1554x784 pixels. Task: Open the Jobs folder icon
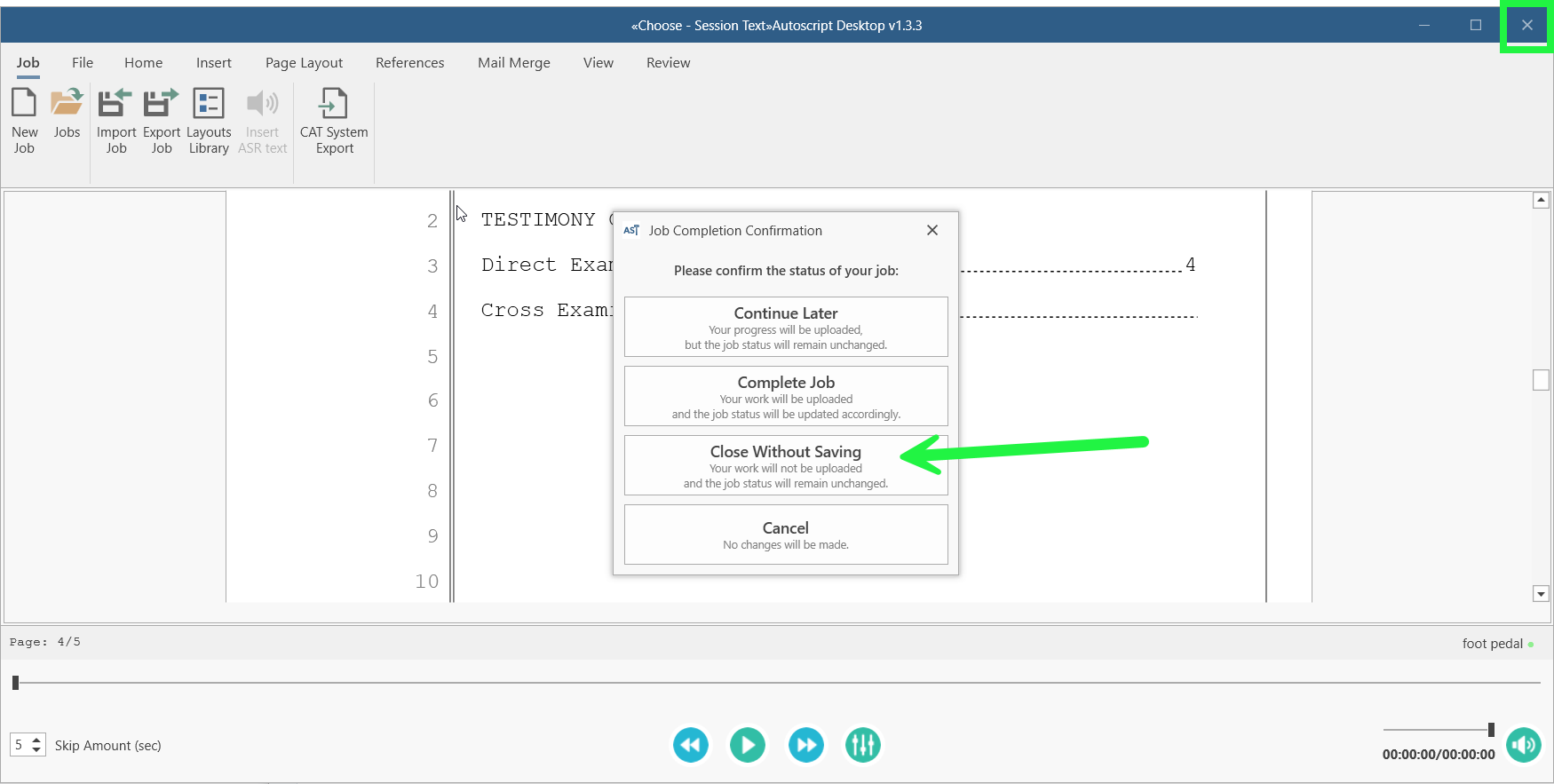(67, 104)
